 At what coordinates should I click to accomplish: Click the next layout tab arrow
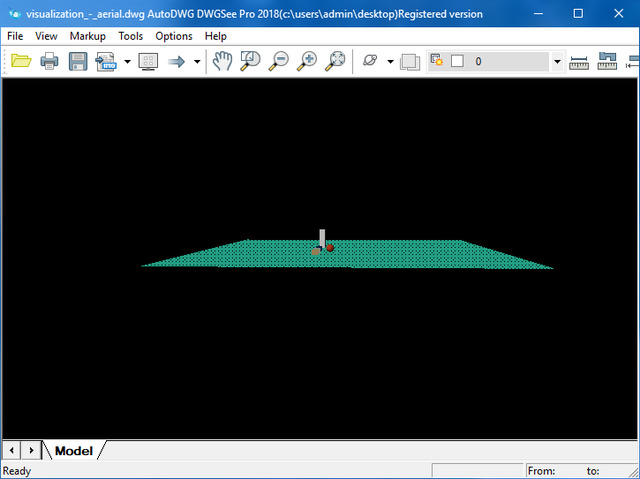coord(31,451)
